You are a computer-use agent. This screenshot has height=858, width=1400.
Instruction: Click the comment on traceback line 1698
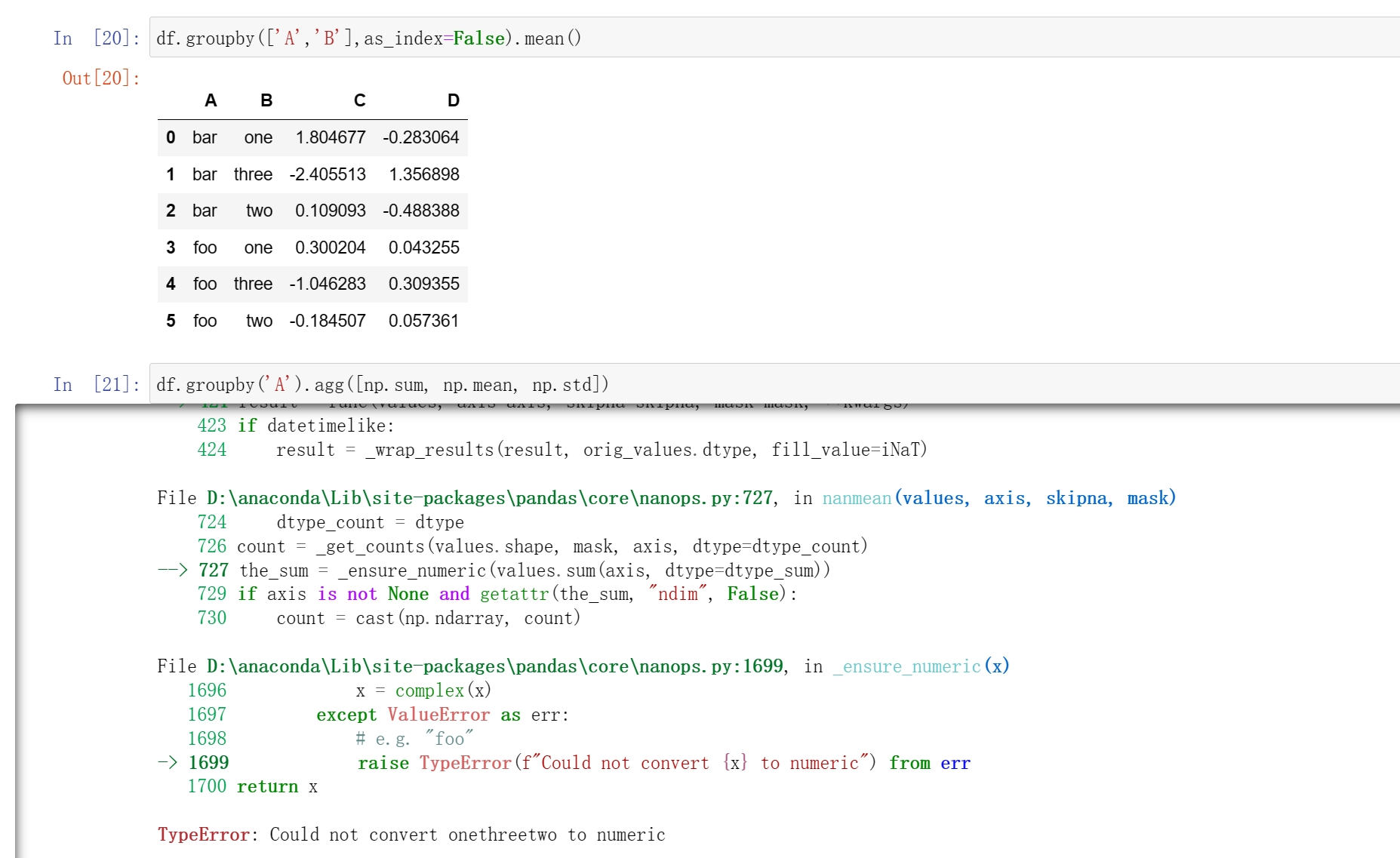click(414, 739)
